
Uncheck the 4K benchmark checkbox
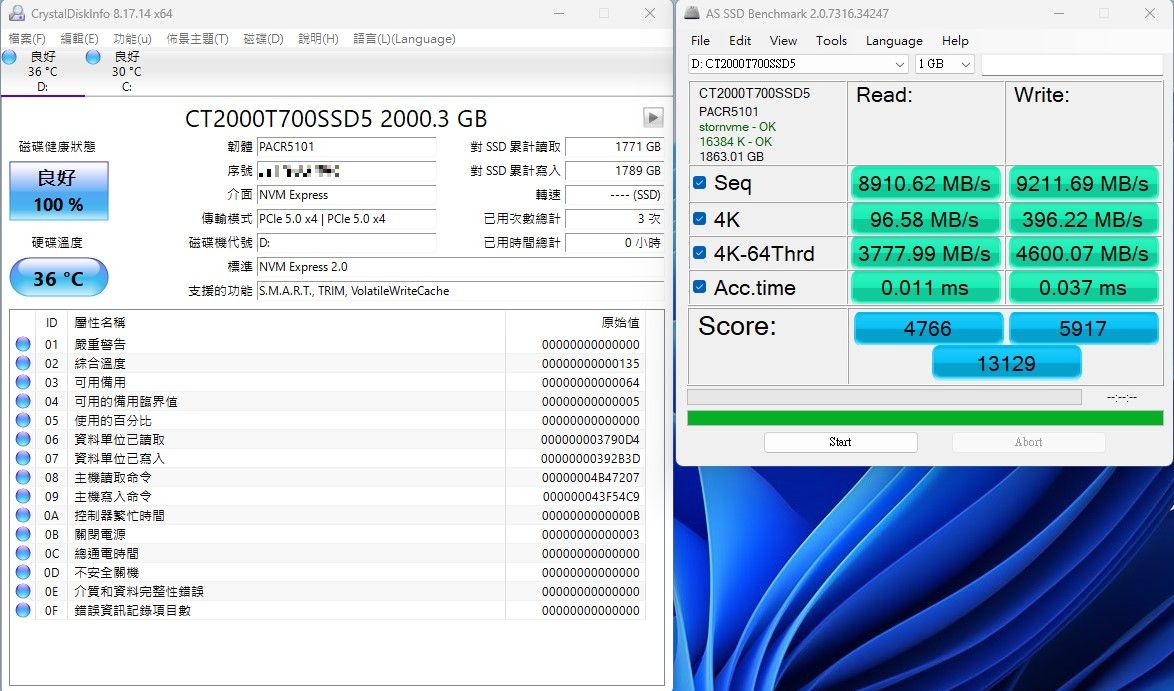[x=699, y=219]
